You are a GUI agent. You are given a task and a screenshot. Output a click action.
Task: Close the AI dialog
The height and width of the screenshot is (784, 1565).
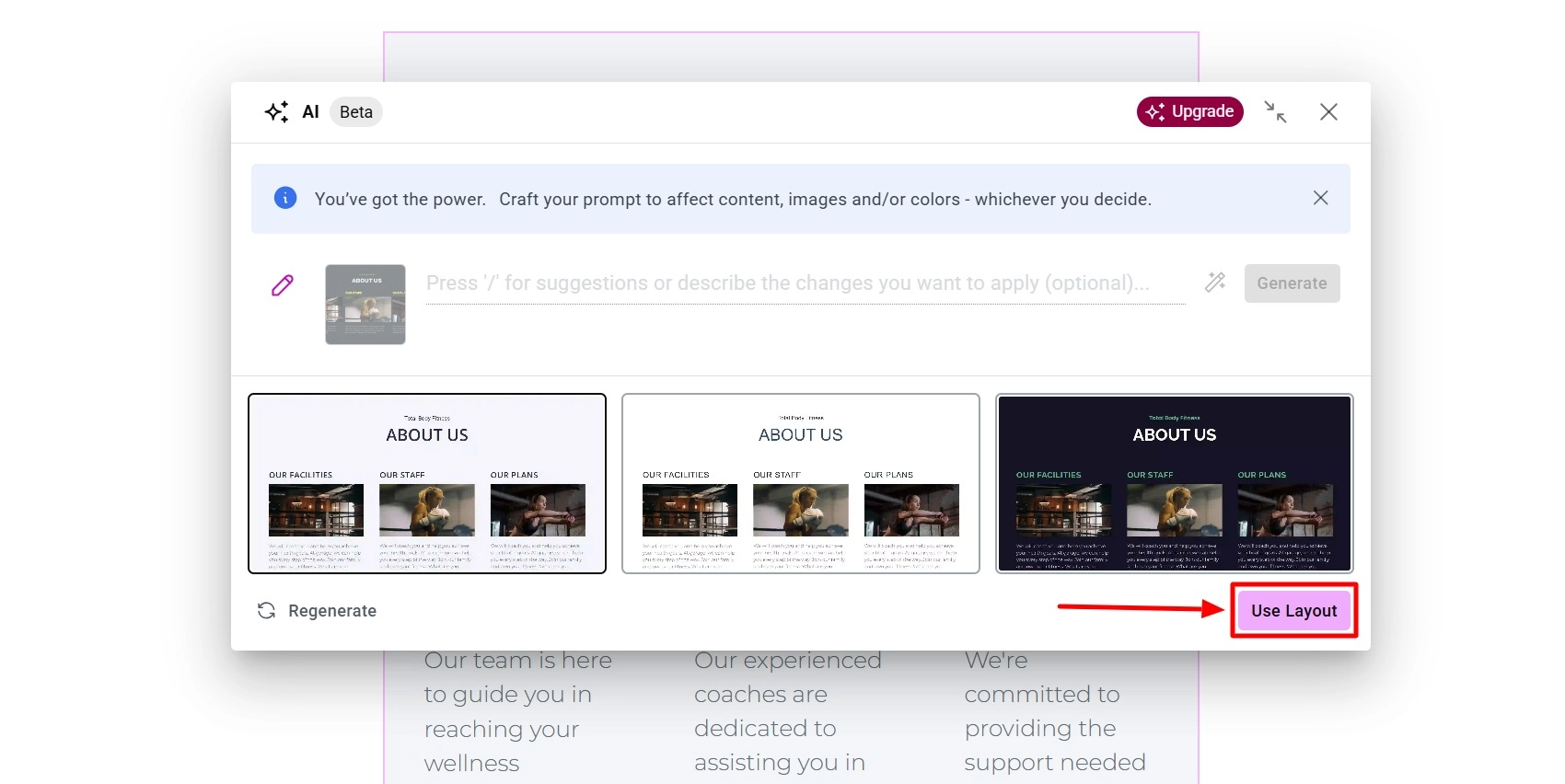1328,112
